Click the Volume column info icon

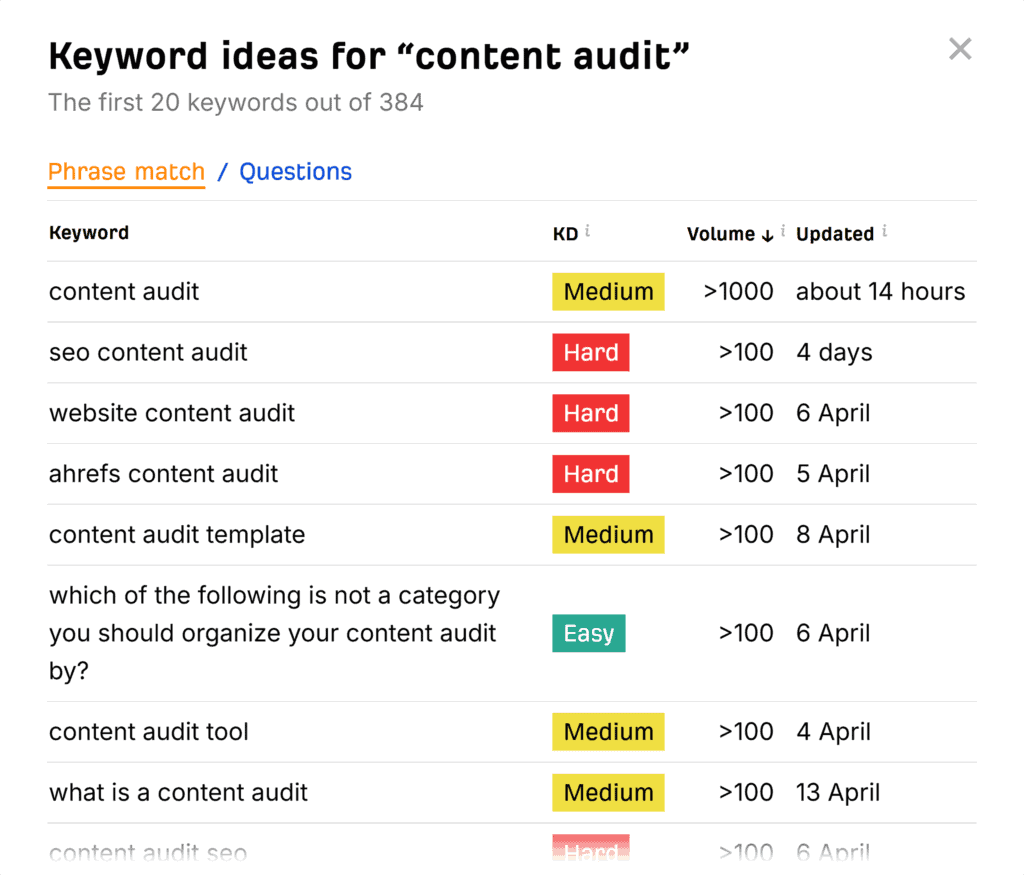(x=782, y=231)
